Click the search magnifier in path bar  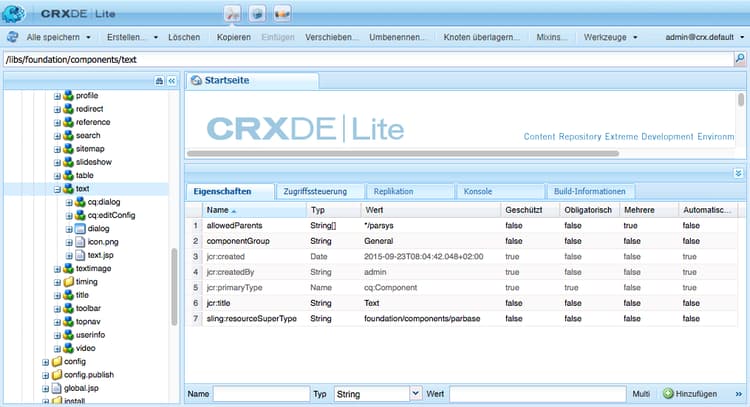pyautogui.click(x=739, y=59)
